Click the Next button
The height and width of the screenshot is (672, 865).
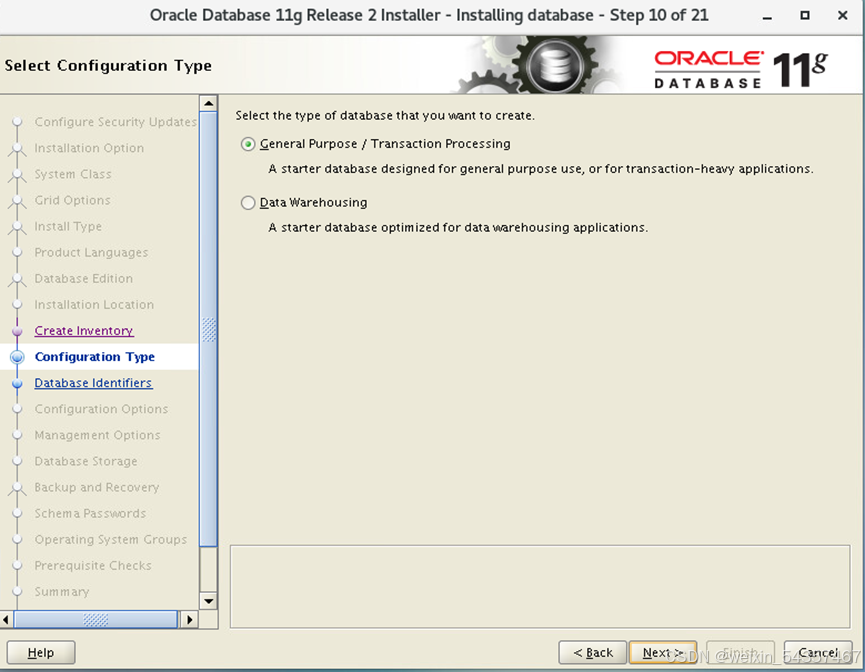point(663,653)
